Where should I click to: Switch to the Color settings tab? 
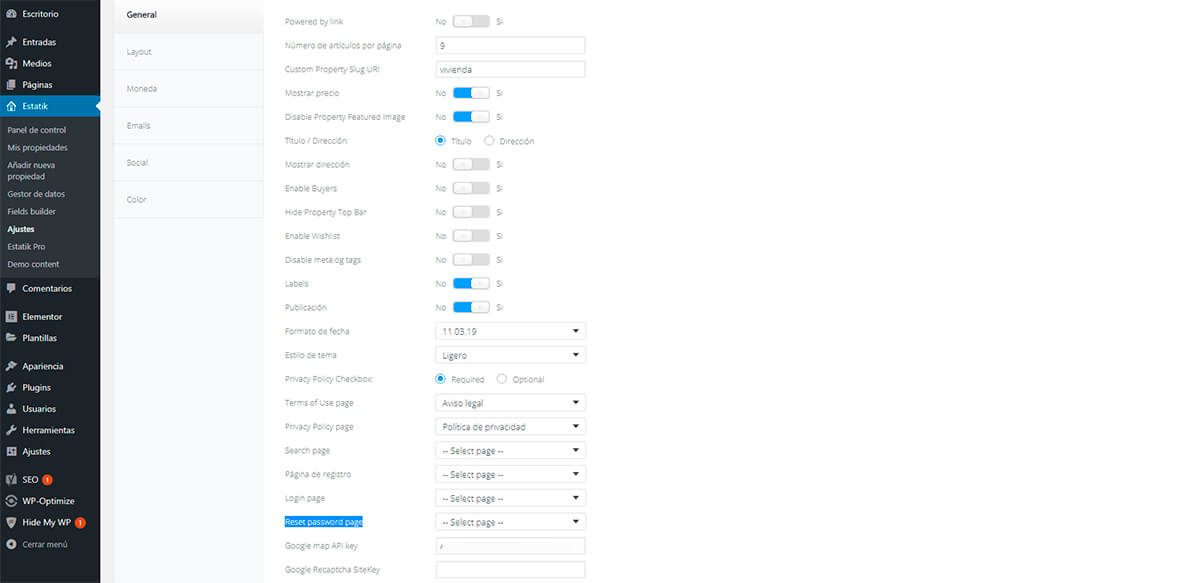pos(188,199)
